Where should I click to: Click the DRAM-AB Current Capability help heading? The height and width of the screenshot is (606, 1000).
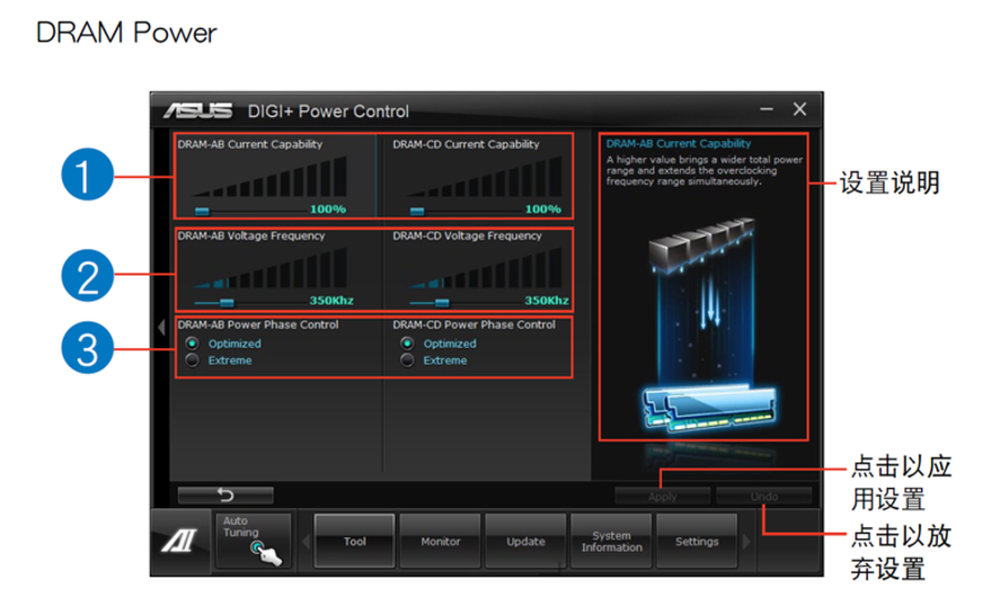pyautogui.click(x=679, y=144)
